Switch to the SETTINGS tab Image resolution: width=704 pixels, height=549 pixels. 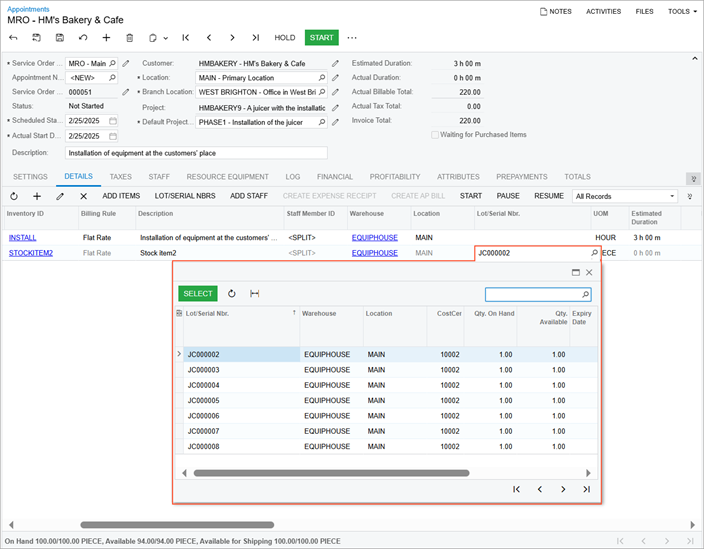[30, 177]
